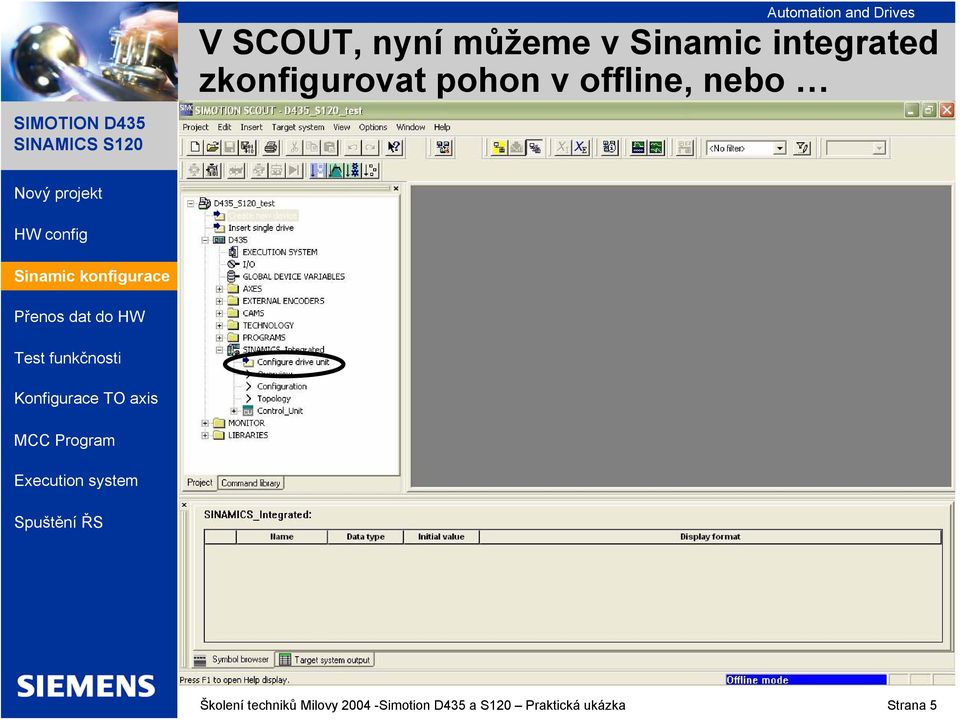This screenshot has width=960, height=720.
Task: Click the Open project folder icon
Action: point(212,147)
